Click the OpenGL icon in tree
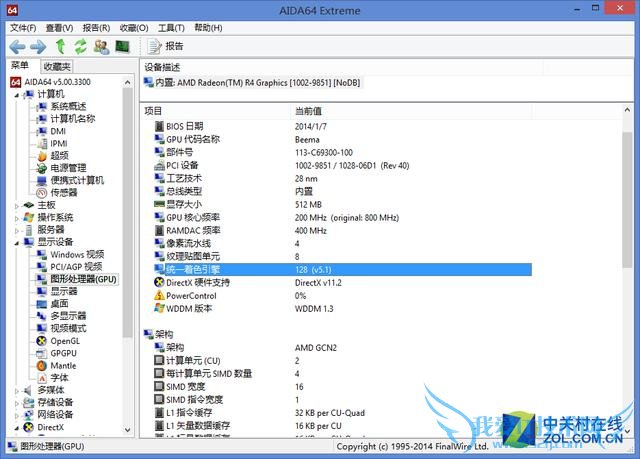This screenshot has width=640, height=459. click(x=42, y=341)
